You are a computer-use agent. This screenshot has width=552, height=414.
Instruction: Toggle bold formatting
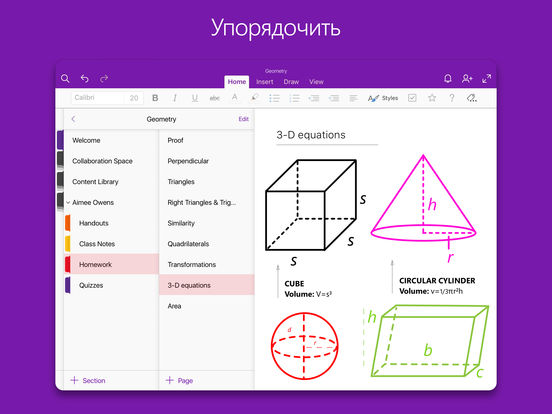(155, 98)
